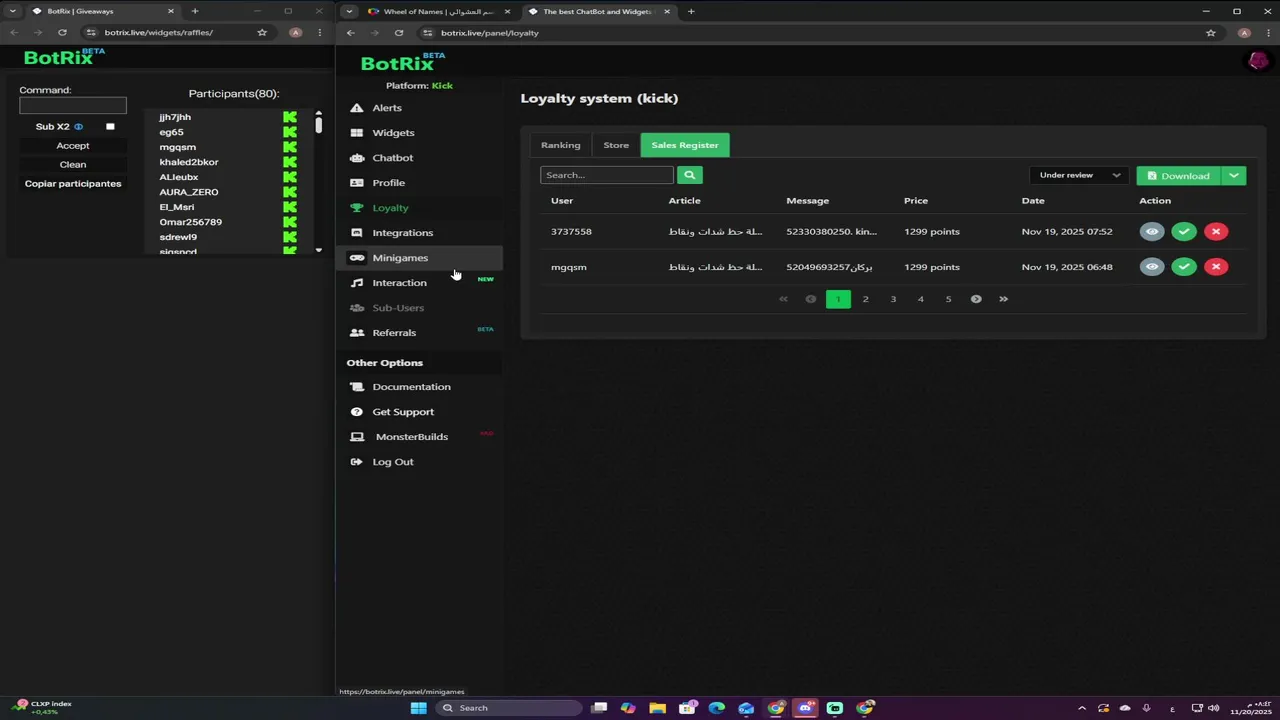Image resolution: width=1280 pixels, height=720 pixels.
Task: Open Widgets in the BotRix sidebar
Action: point(393,133)
